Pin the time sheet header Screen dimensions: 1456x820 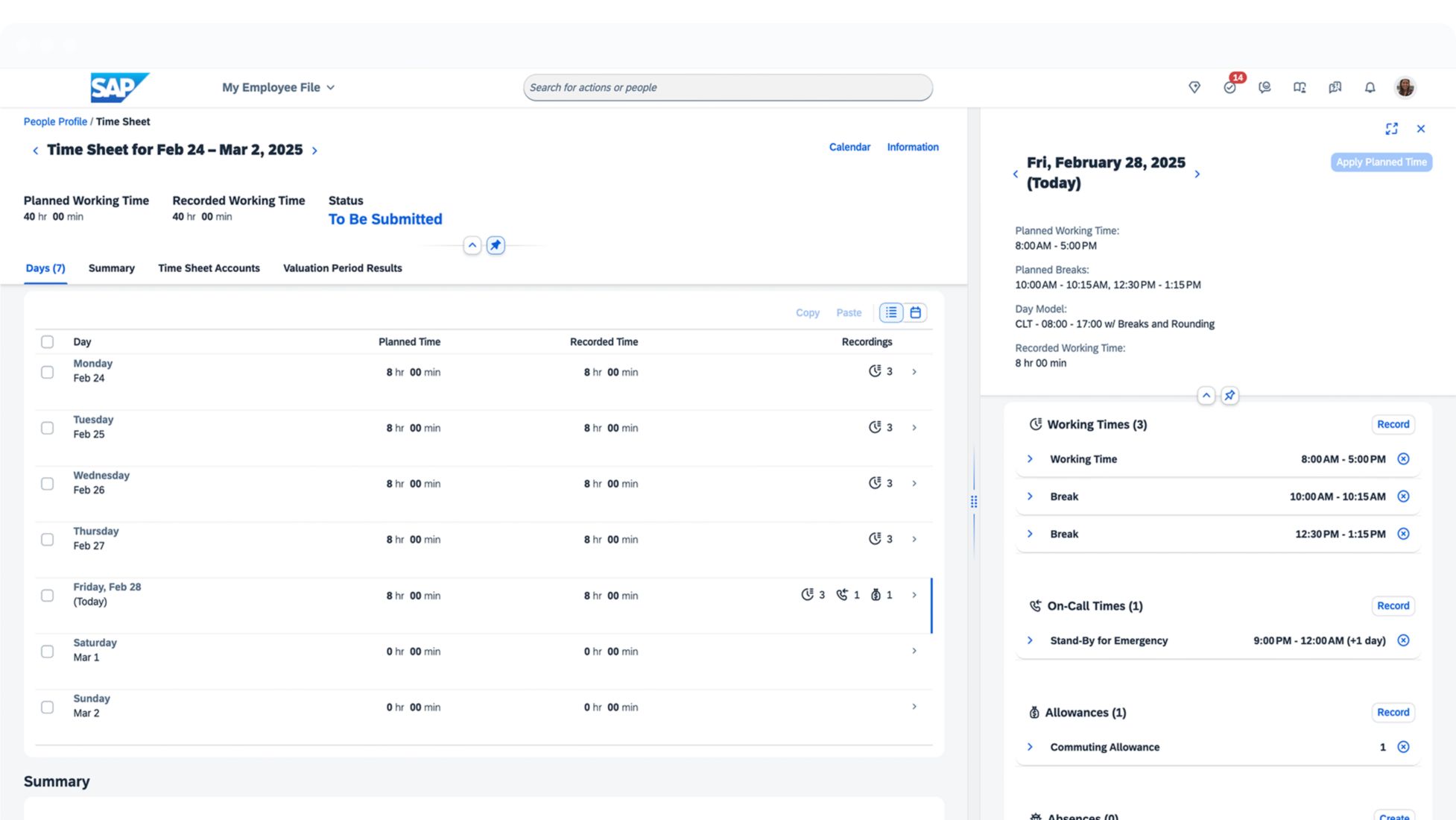[496, 245]
